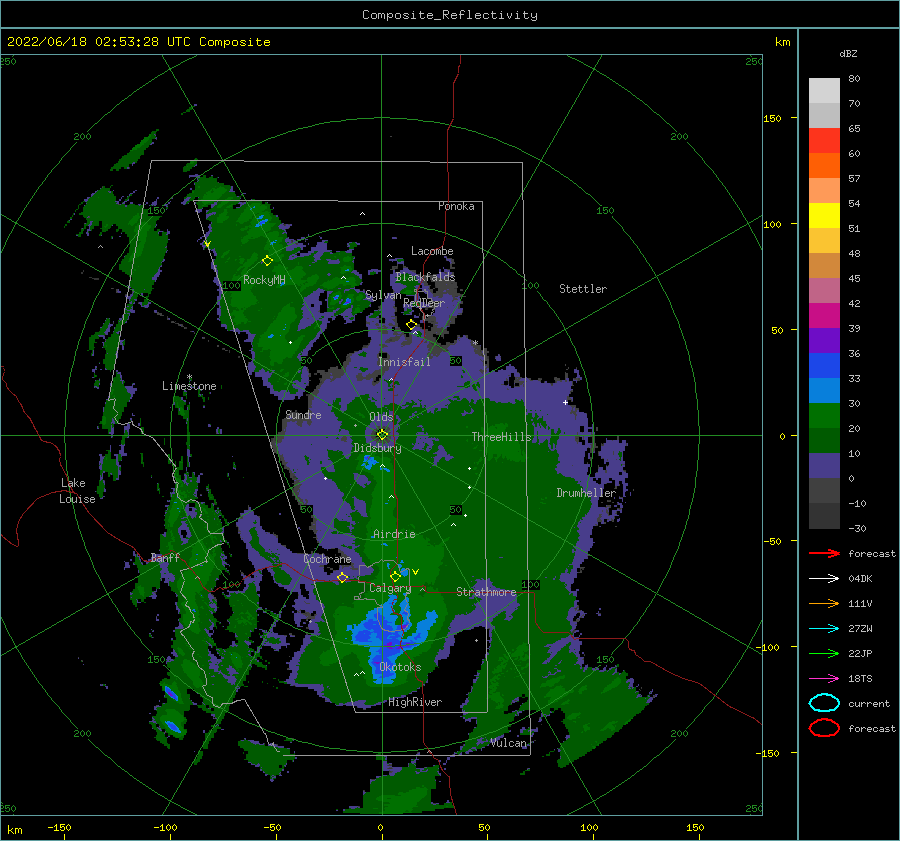Click the Didsbury label
The image size is (900, 841).
pos(378,448)
